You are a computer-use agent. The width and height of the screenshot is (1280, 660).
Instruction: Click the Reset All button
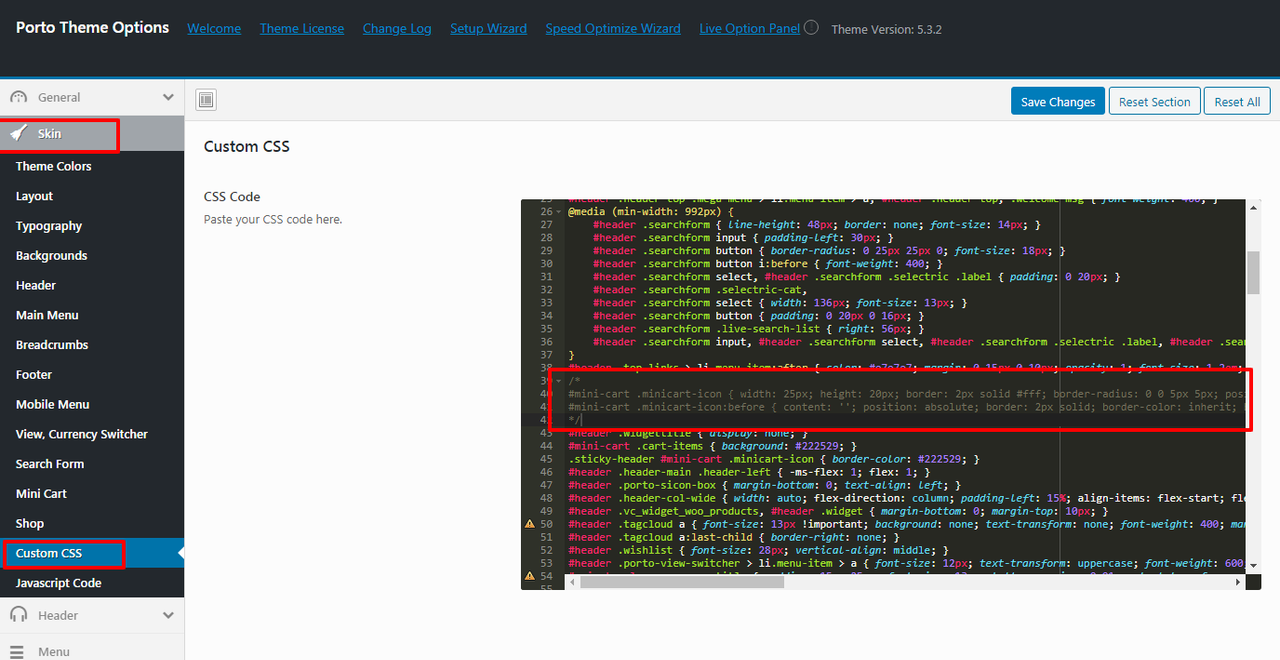click(1237, 102)
